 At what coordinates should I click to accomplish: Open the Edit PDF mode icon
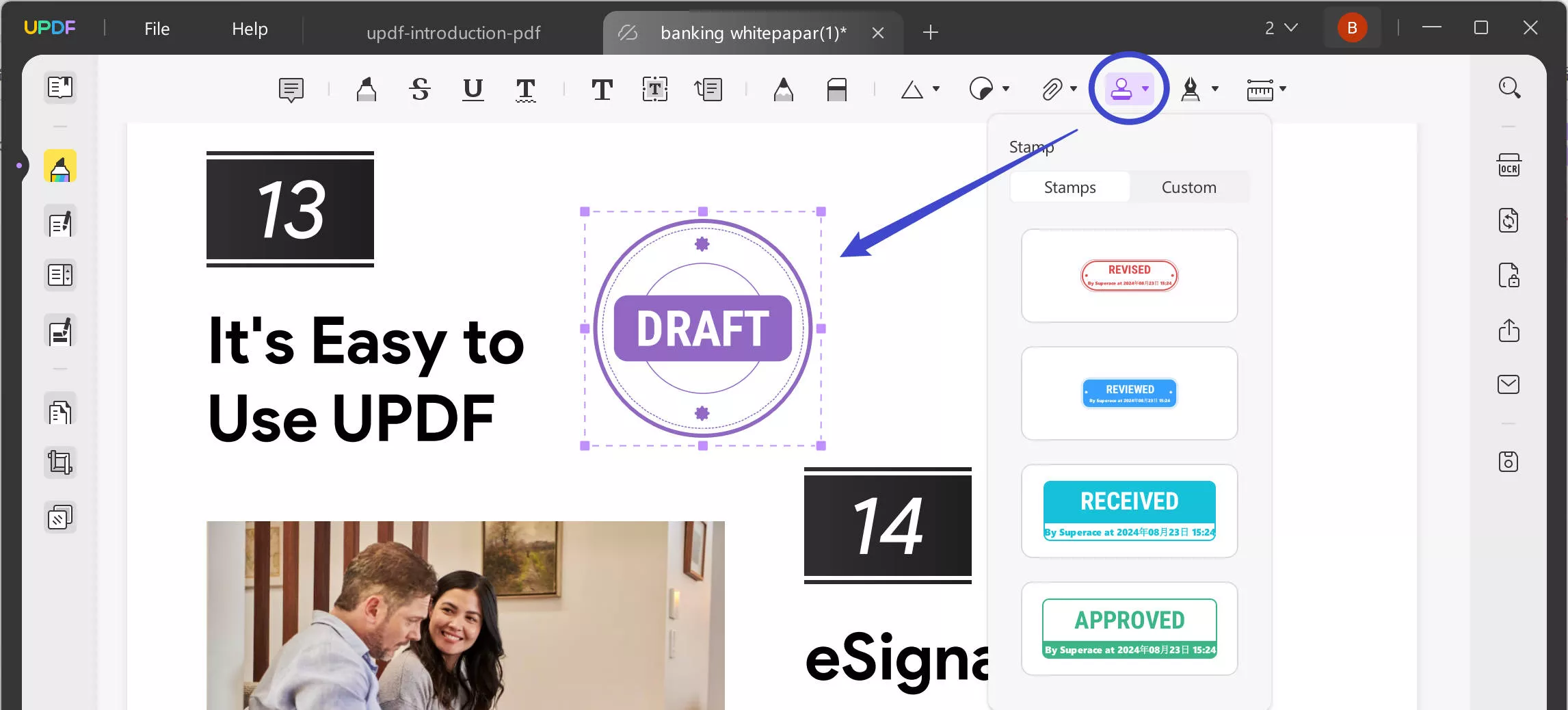pyautogui.click(x=60, y=222)
